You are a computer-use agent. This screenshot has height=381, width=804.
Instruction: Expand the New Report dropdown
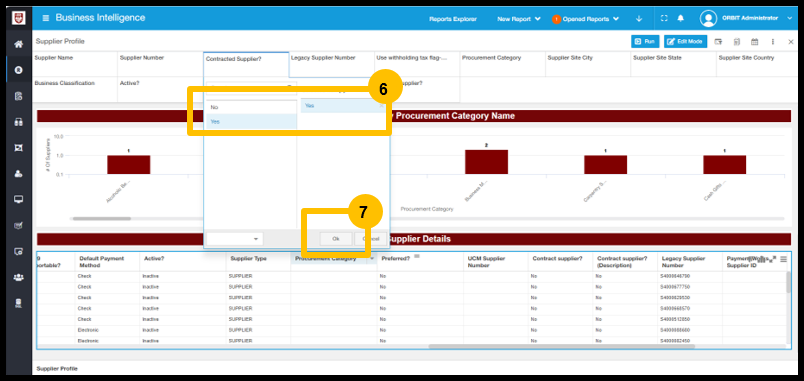518,19
